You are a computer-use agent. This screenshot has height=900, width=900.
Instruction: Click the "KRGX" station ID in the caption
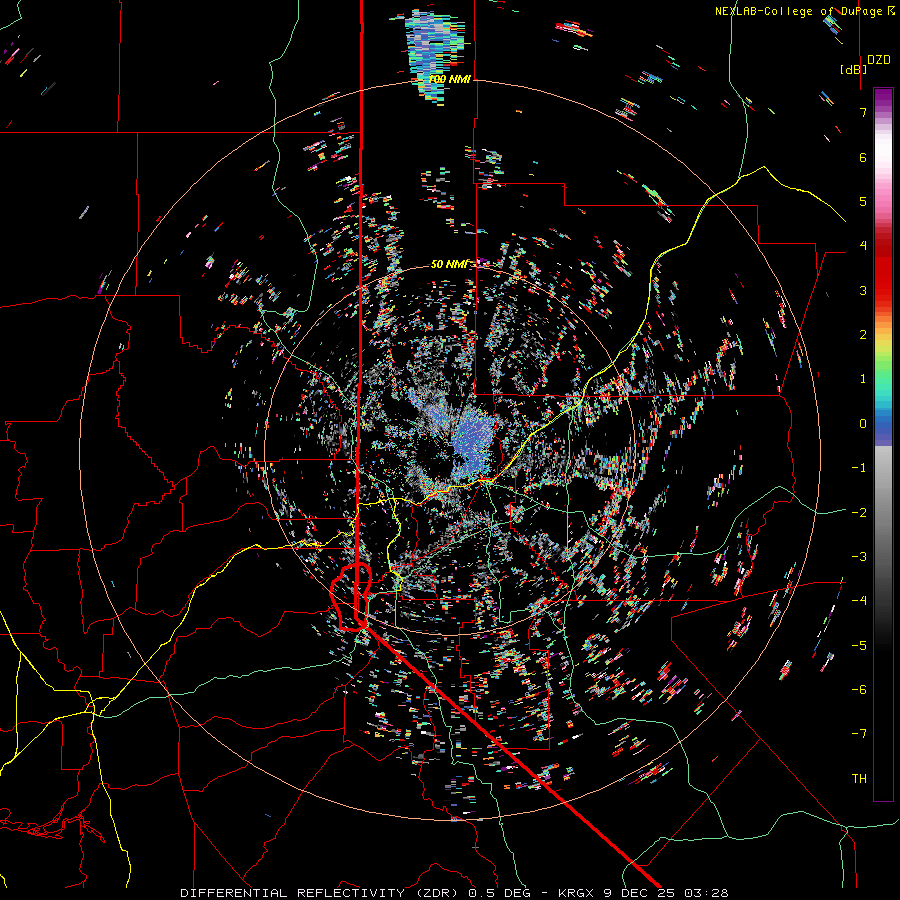[577, 893]
